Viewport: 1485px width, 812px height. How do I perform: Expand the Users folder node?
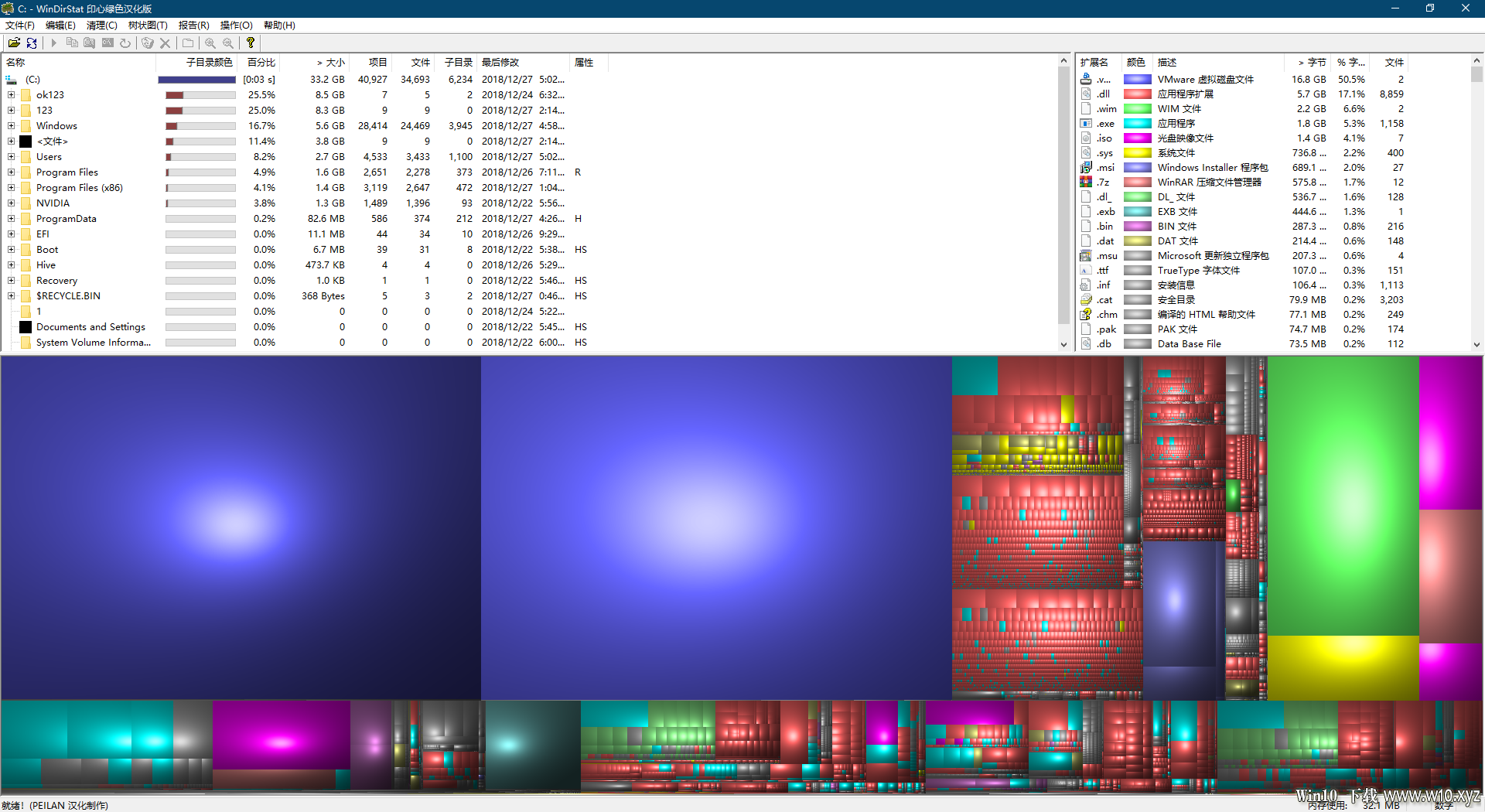tap(12, 157)
